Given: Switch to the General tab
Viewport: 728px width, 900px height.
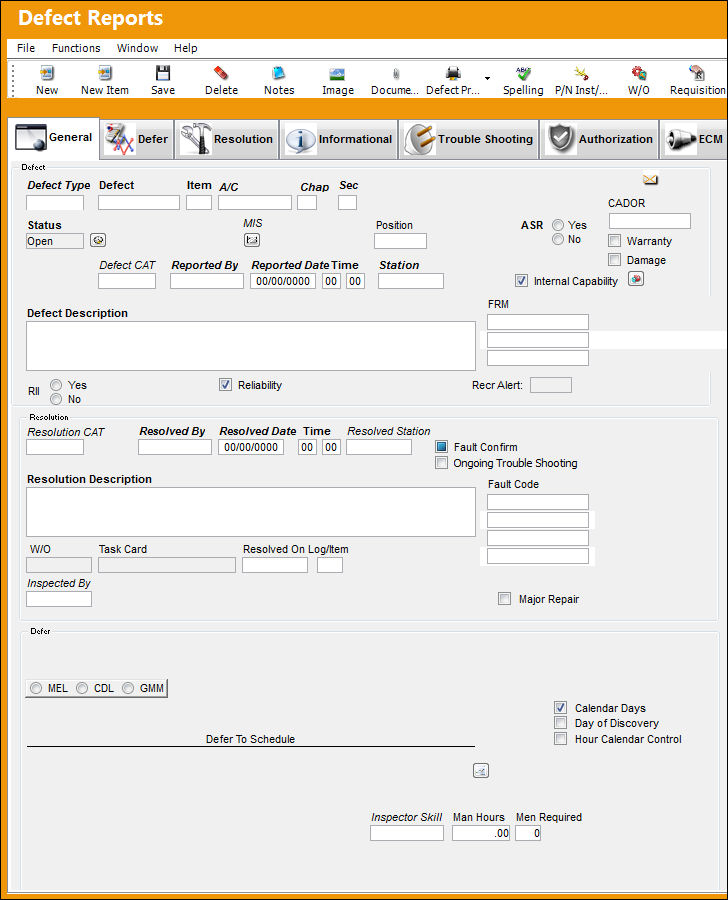Looking at the screenshot, I should click(x=54, y=138).
